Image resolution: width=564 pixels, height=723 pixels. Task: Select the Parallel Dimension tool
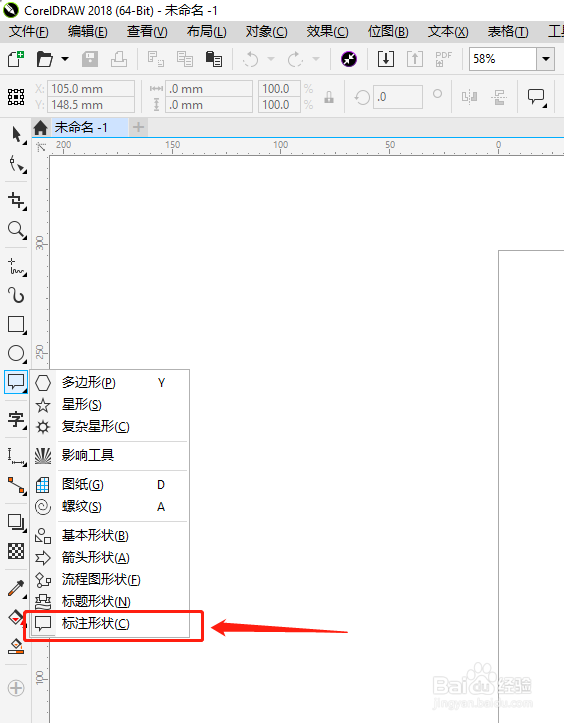pyautogui.click(x=17, y=456)
